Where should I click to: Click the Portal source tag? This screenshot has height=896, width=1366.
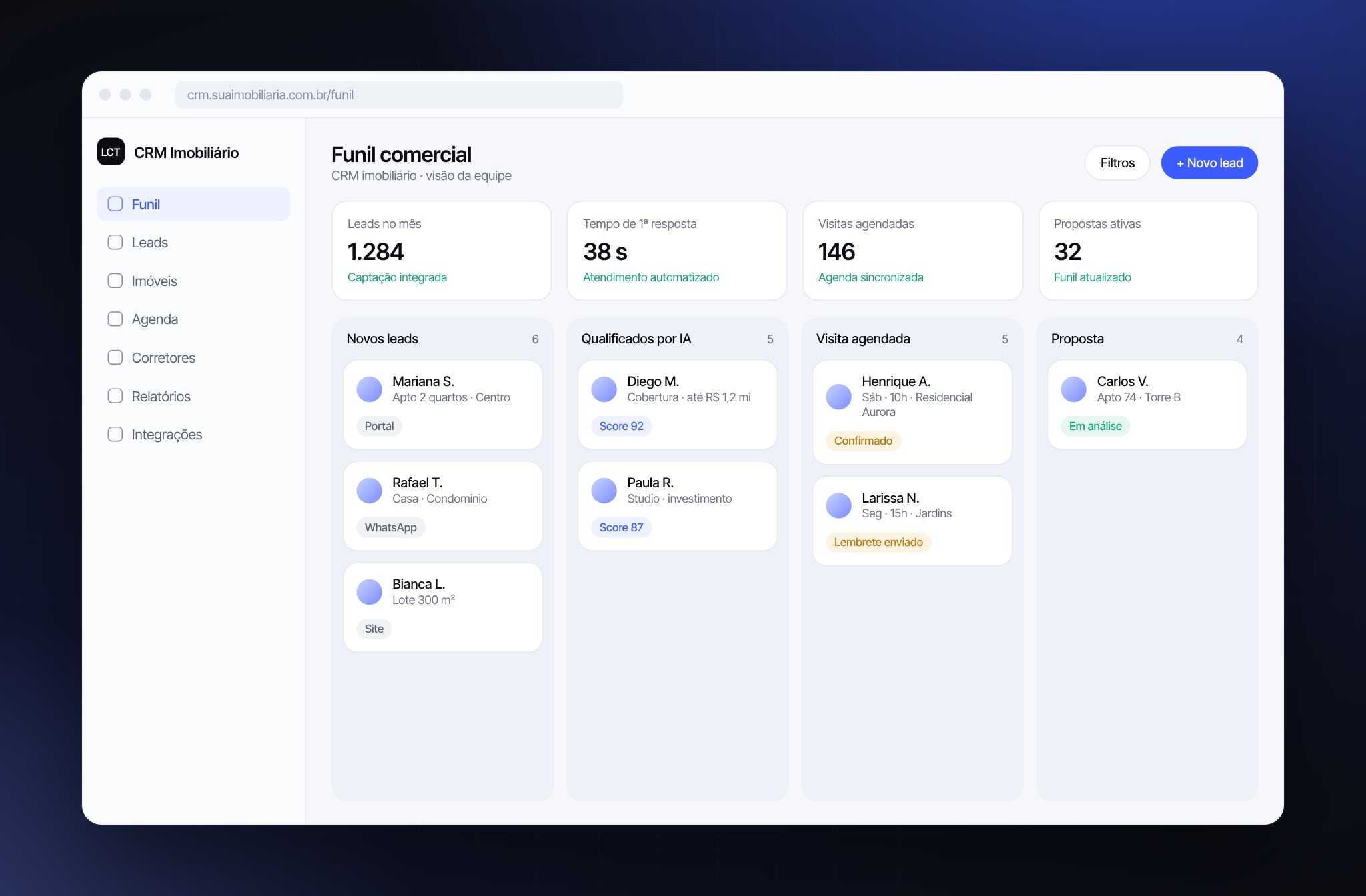(x=379, y=426)
